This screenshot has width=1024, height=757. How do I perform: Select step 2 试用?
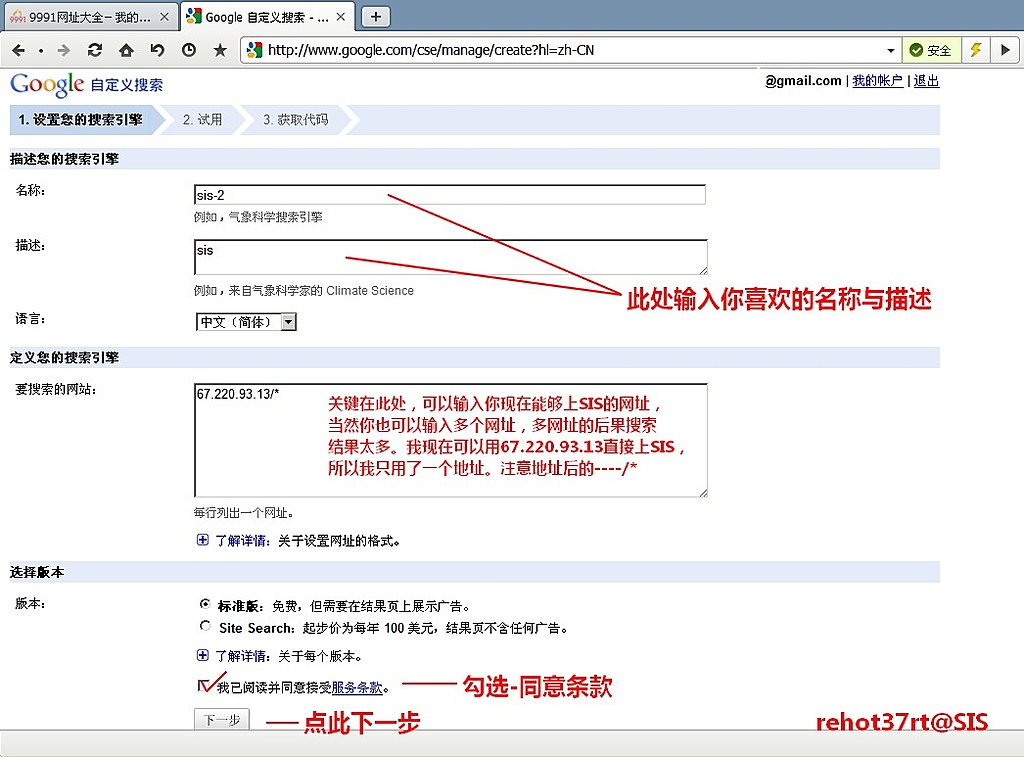tap(202, 120)
